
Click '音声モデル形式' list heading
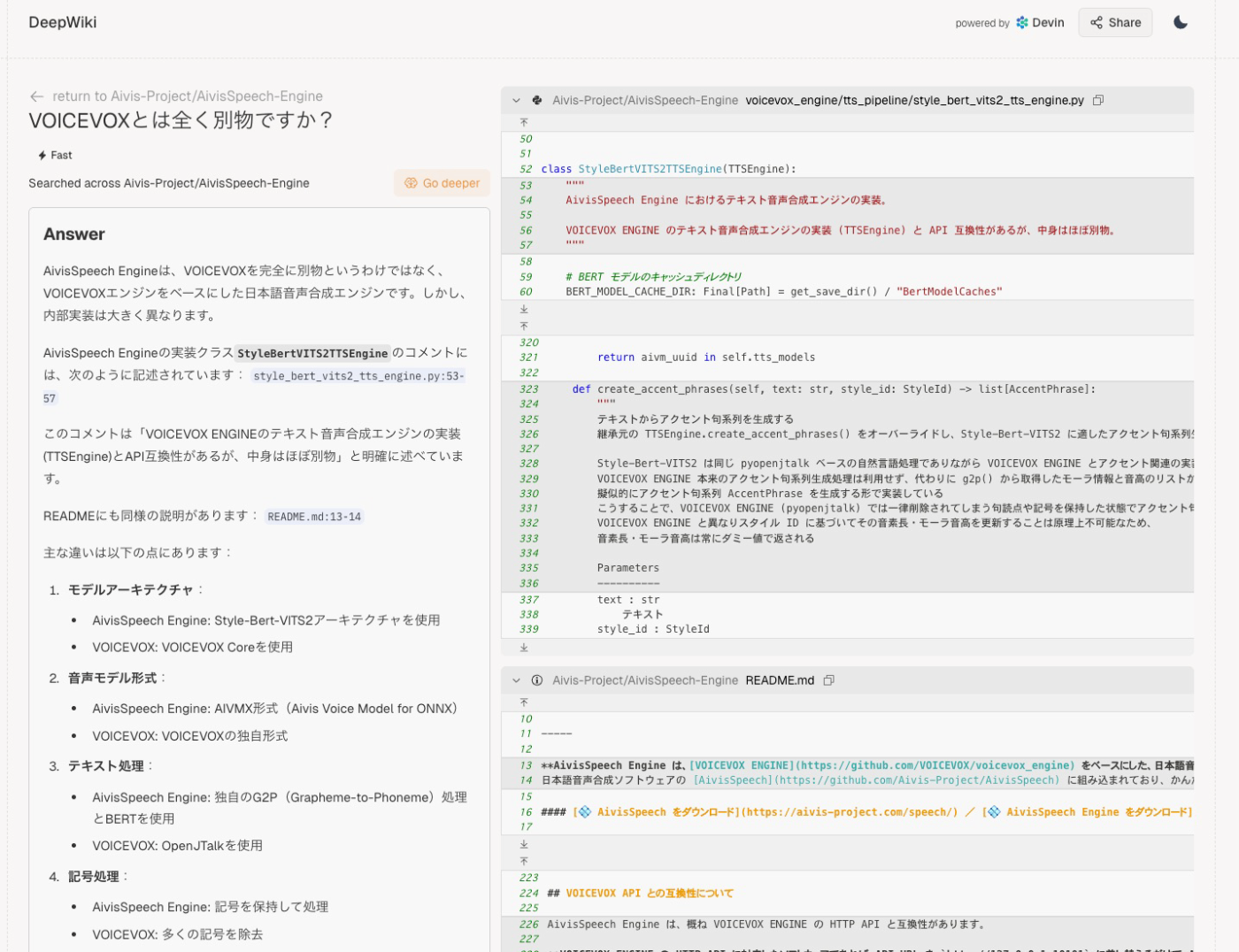point(112,679)
